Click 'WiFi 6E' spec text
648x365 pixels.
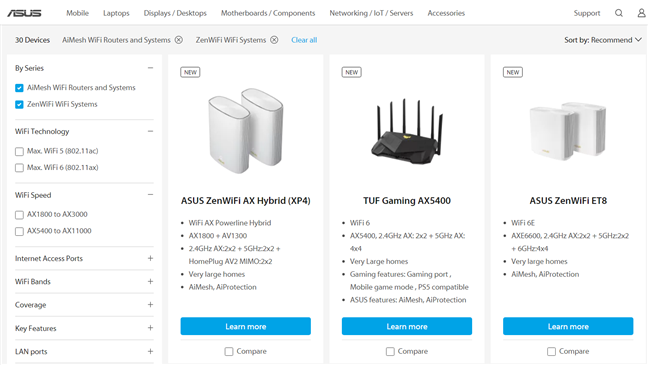(523, 223)
